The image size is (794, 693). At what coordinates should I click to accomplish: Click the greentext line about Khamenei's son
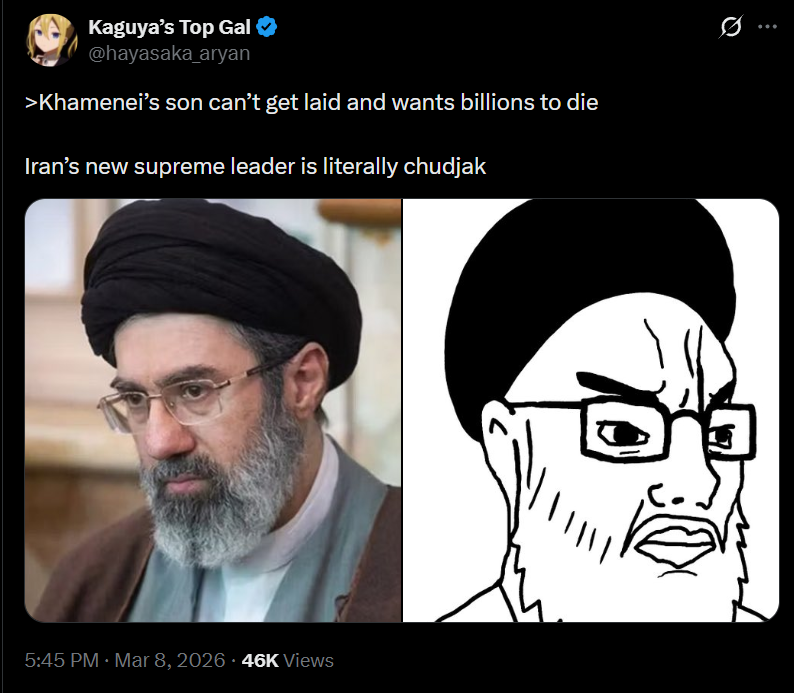(x=311, y=103)
